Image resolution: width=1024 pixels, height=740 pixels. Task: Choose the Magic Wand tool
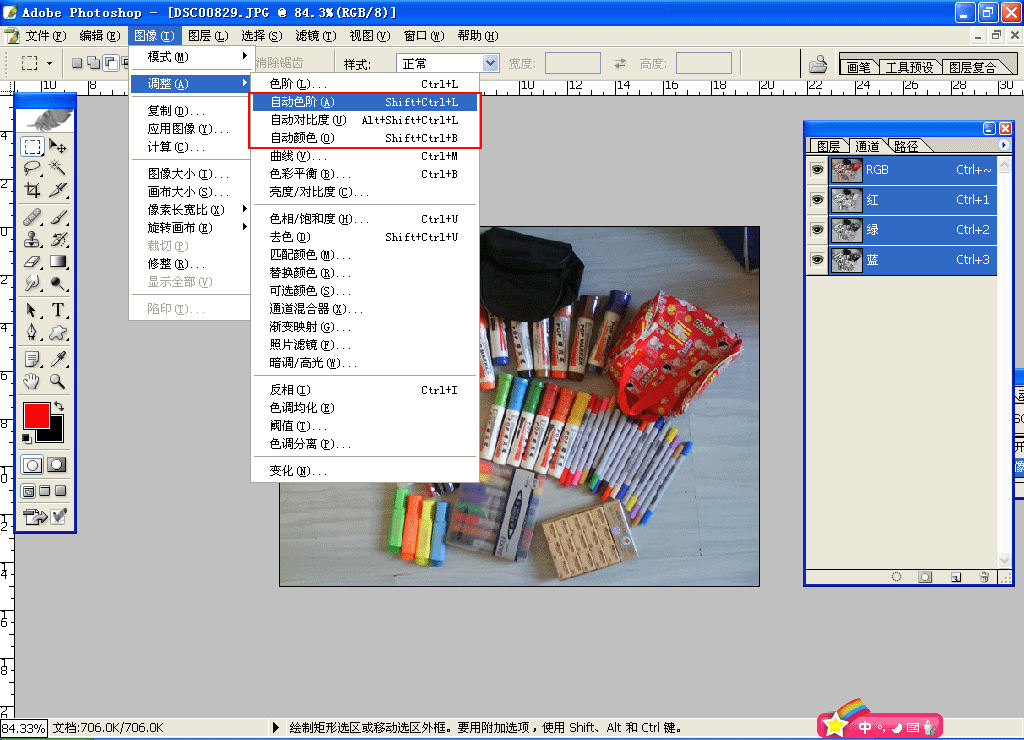pyautogui.click(x=57, y=169)
